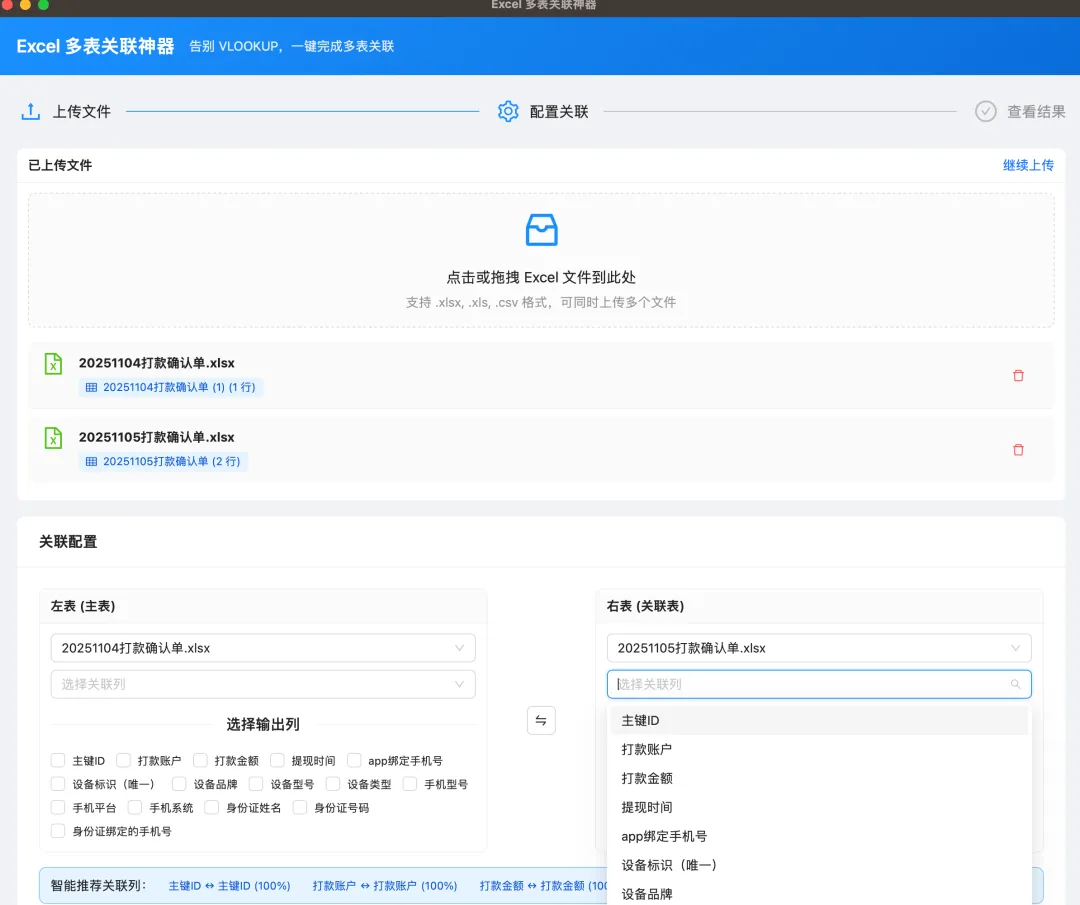Check the 设备标识（唯一）output column checkbox
Image resolution: width=1080 pixels, height=905 pixels.
tap(58, 784)
